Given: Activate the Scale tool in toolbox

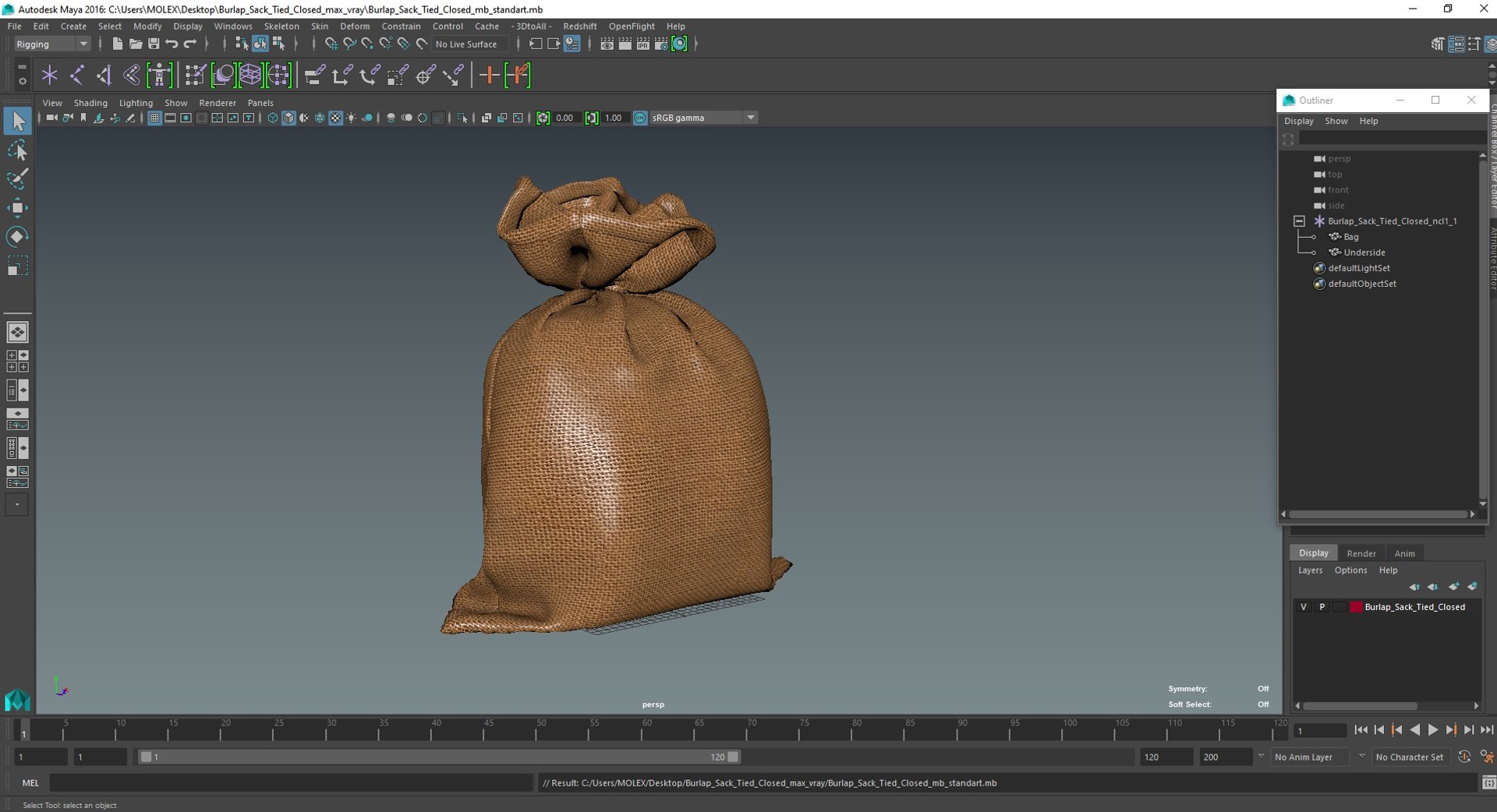Looking at the screenshot, I should coord(17,266).
